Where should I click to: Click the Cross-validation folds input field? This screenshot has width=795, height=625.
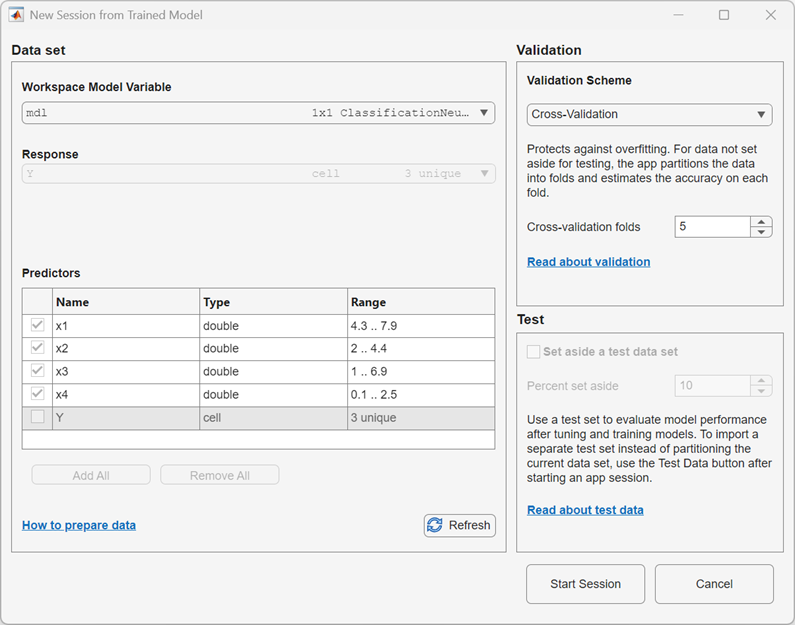click(x=711, y=227)
